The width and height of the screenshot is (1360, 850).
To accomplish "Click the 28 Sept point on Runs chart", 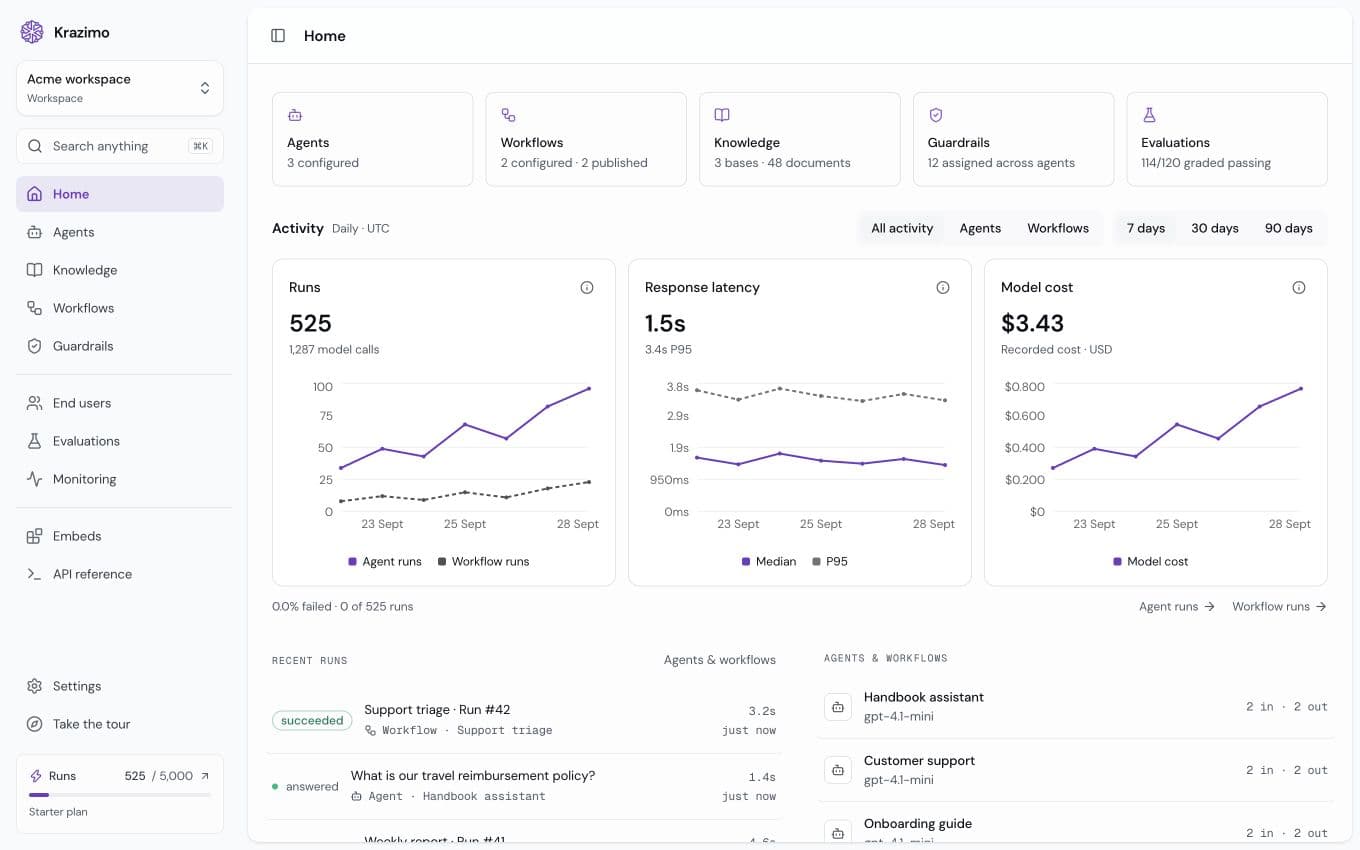I will point(588,388).
